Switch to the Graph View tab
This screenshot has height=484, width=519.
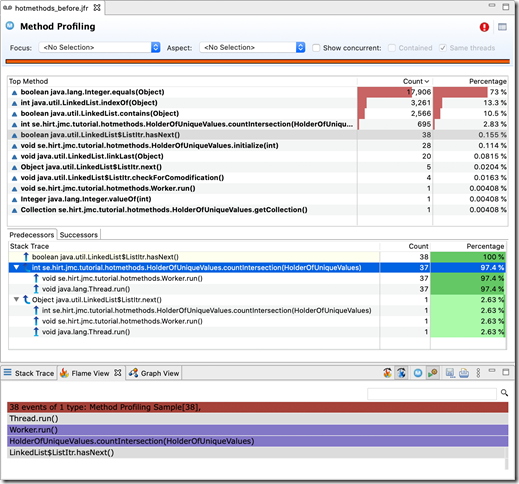(x=154, y=373)
